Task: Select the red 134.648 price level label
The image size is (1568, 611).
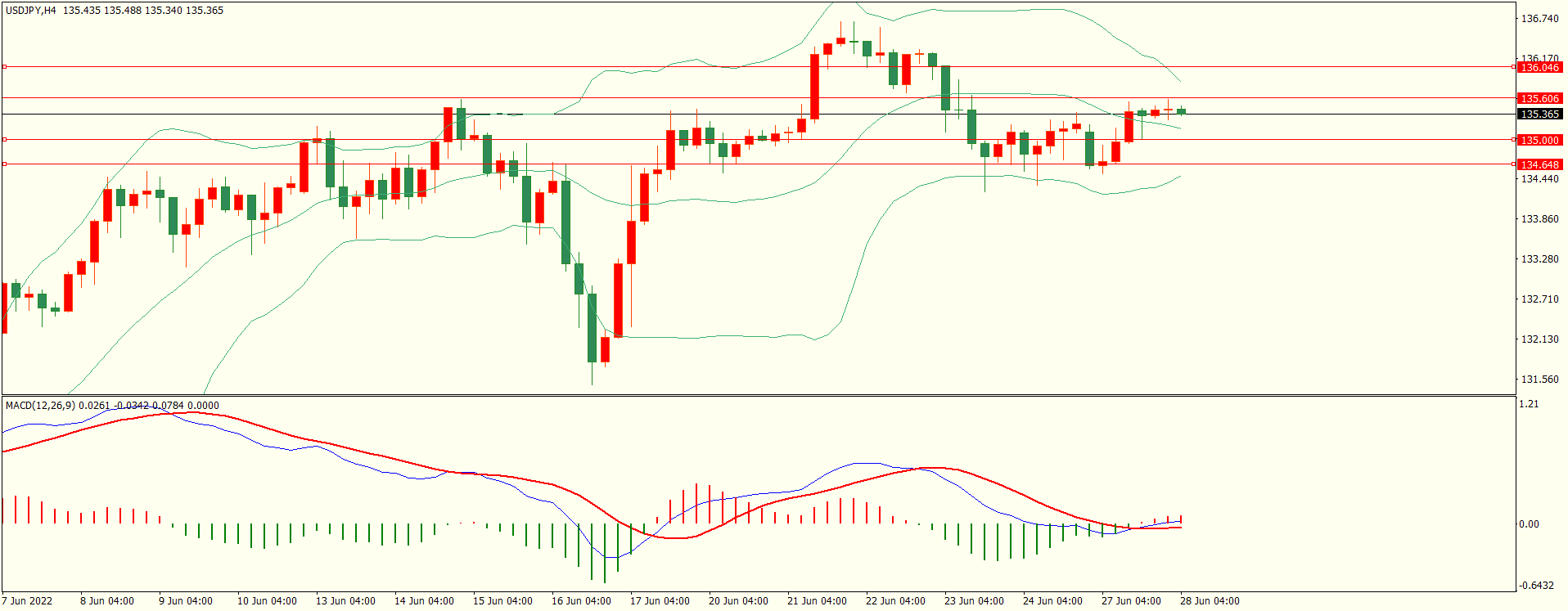Action: coord(1539,165)
